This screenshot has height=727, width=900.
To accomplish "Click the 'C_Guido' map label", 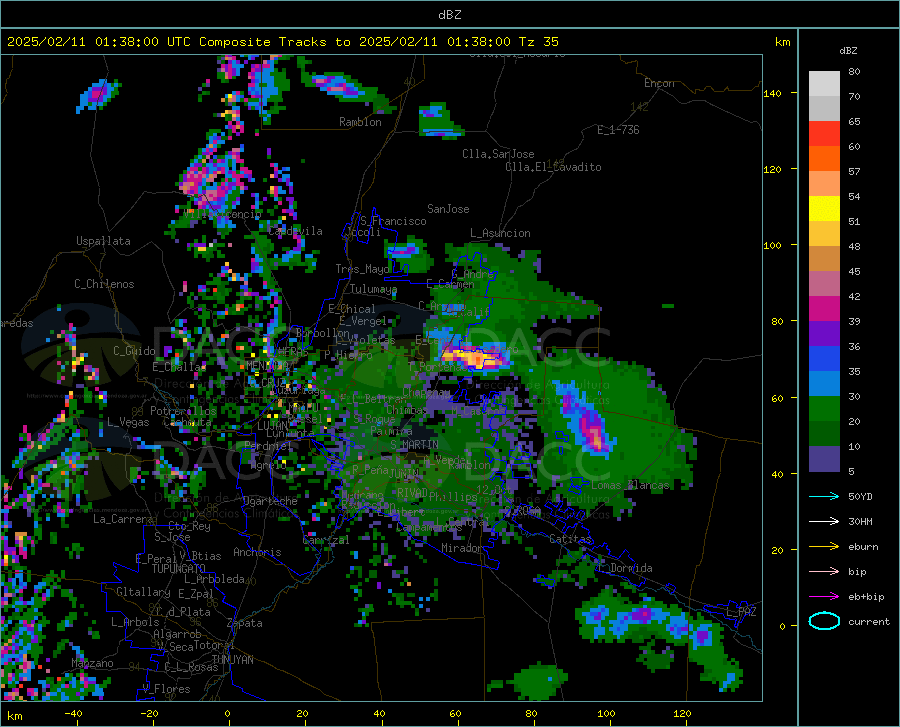I will 134,351.
